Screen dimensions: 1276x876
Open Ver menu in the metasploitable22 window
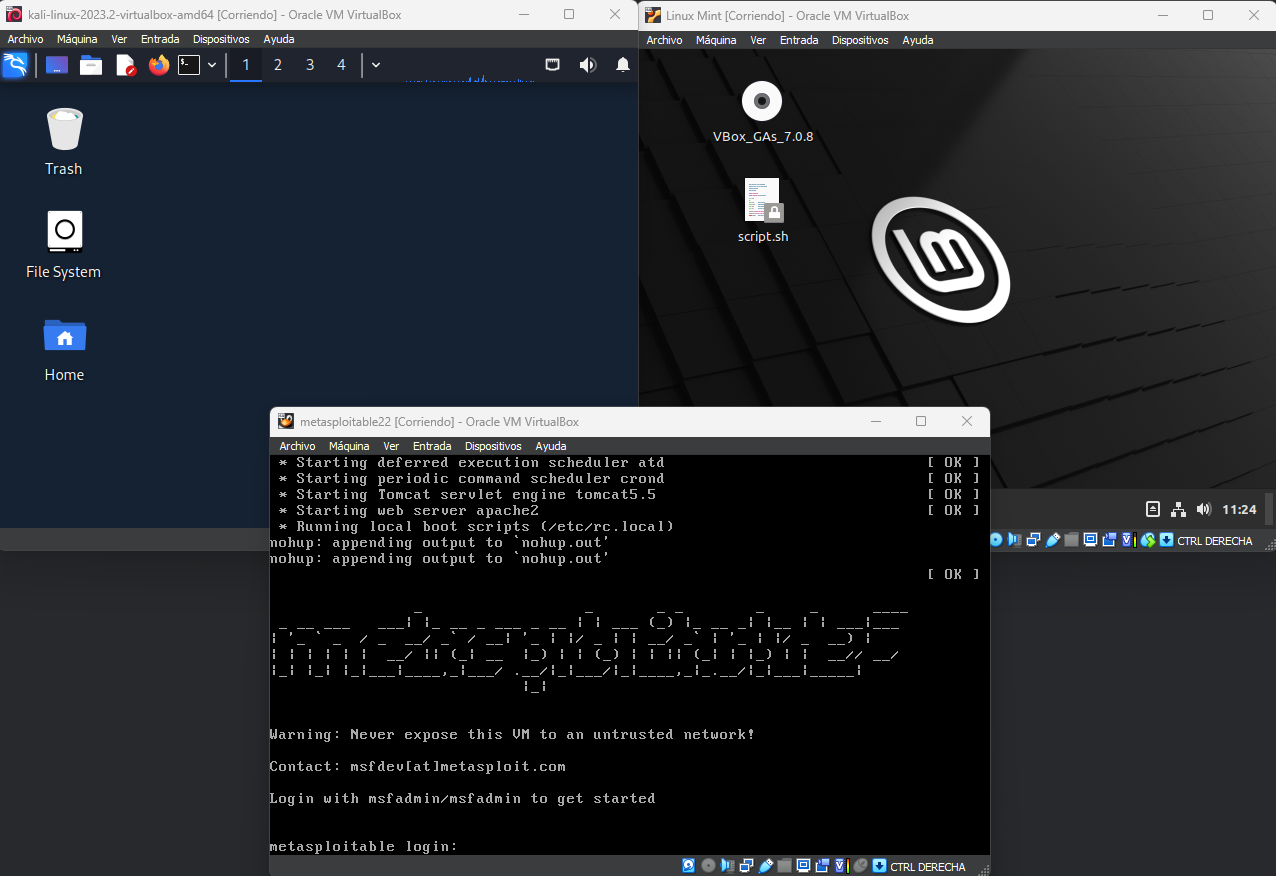(391, 446)
